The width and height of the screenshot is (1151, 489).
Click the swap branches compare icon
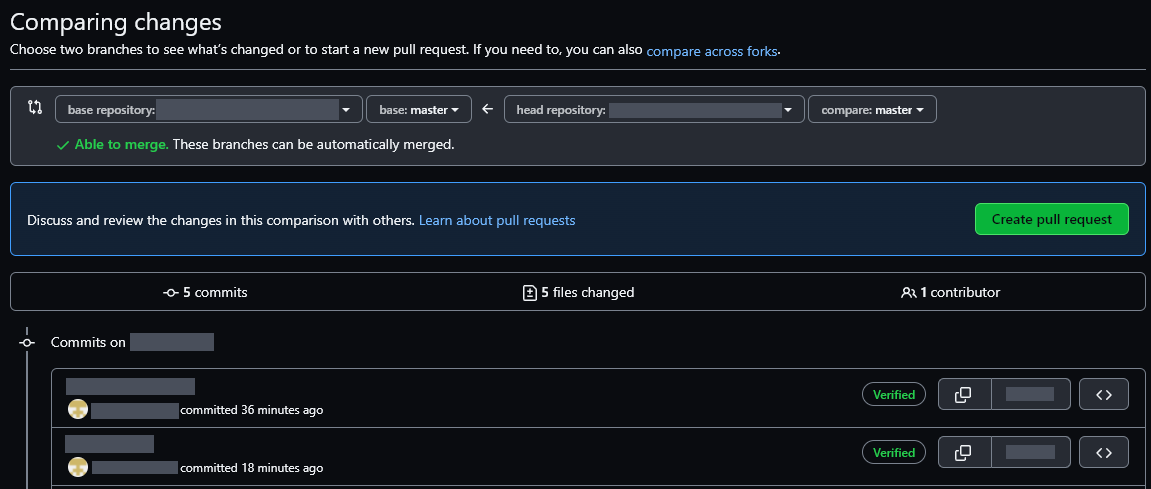tap(35, 107)
